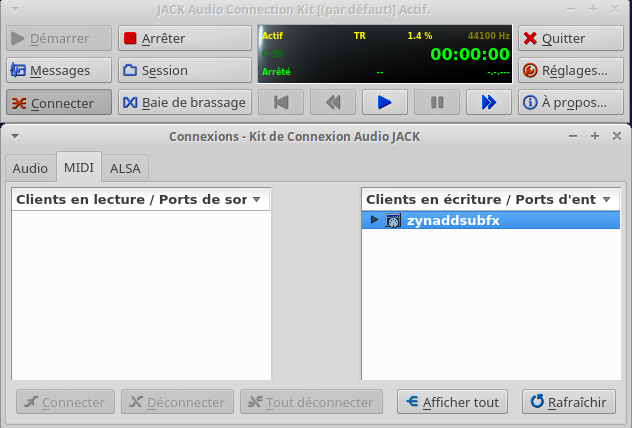632x428 pixels.
Task: Click the 44100 Hz sample rate text
Action: 489,35
